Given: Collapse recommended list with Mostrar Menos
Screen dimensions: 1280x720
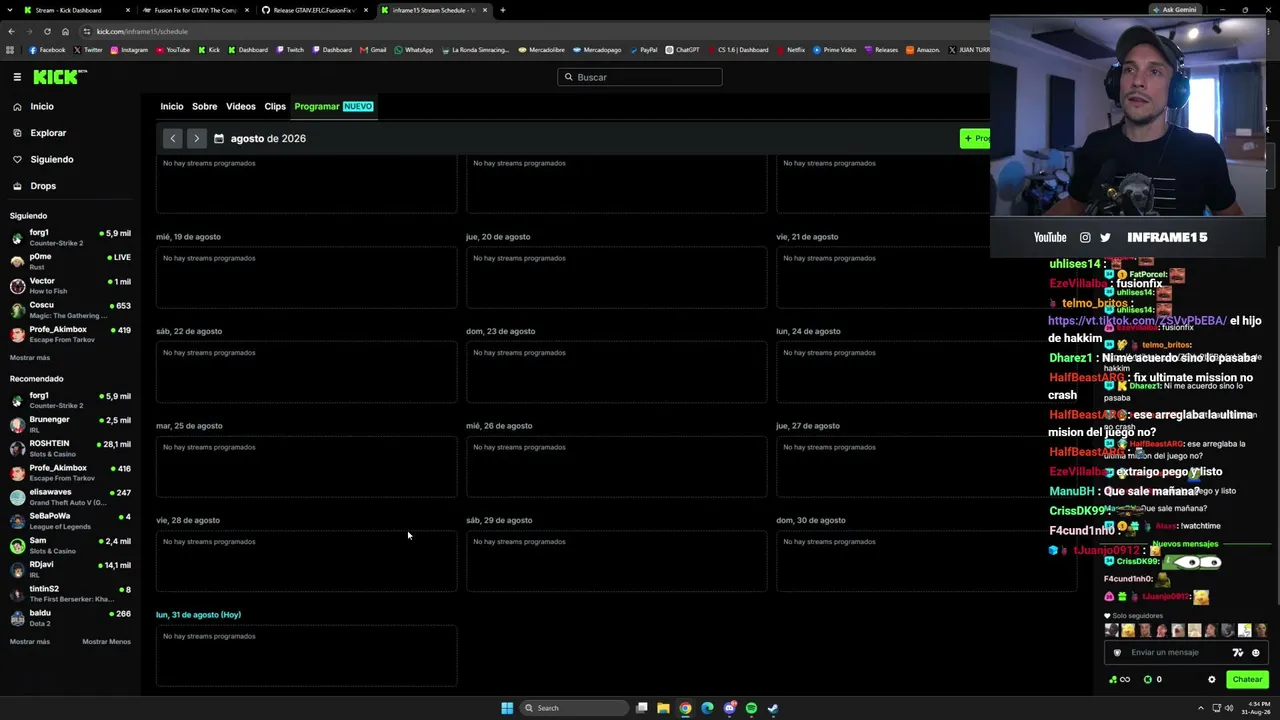Looking at the screenshot, I should 106,642.
